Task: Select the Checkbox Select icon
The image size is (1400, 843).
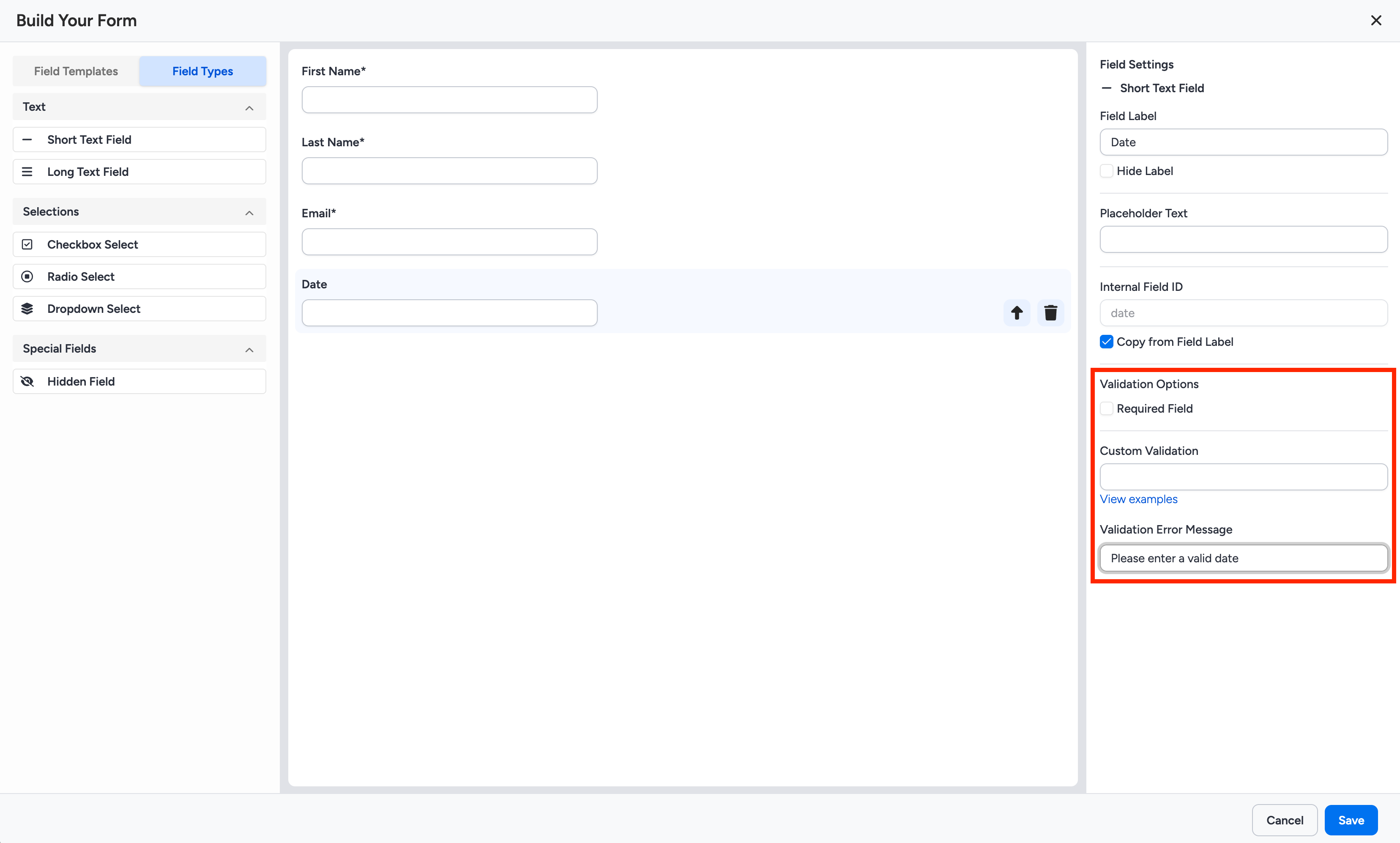Action: (x=27, y=244)
